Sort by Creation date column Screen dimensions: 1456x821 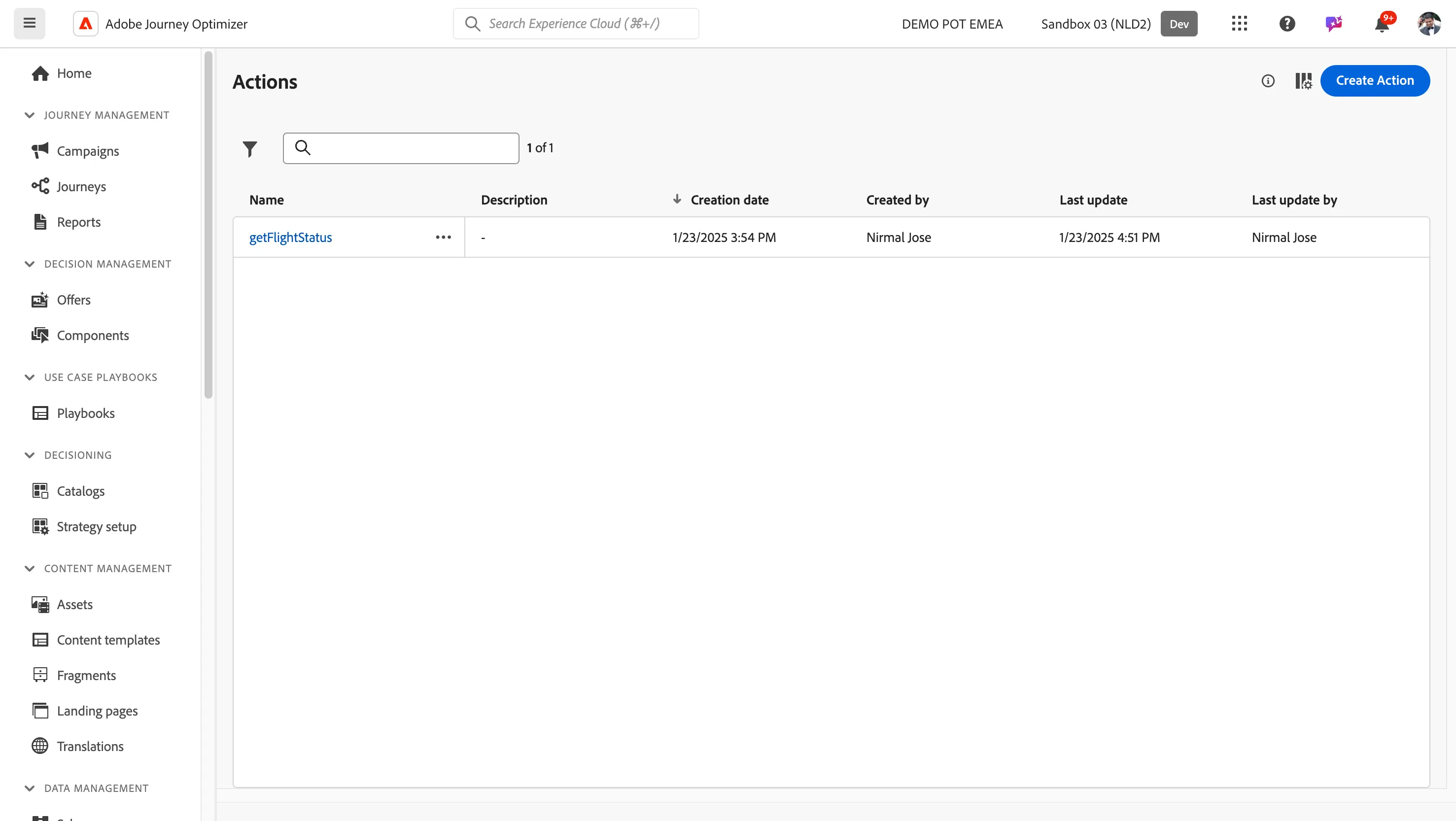tap(729, 200)
